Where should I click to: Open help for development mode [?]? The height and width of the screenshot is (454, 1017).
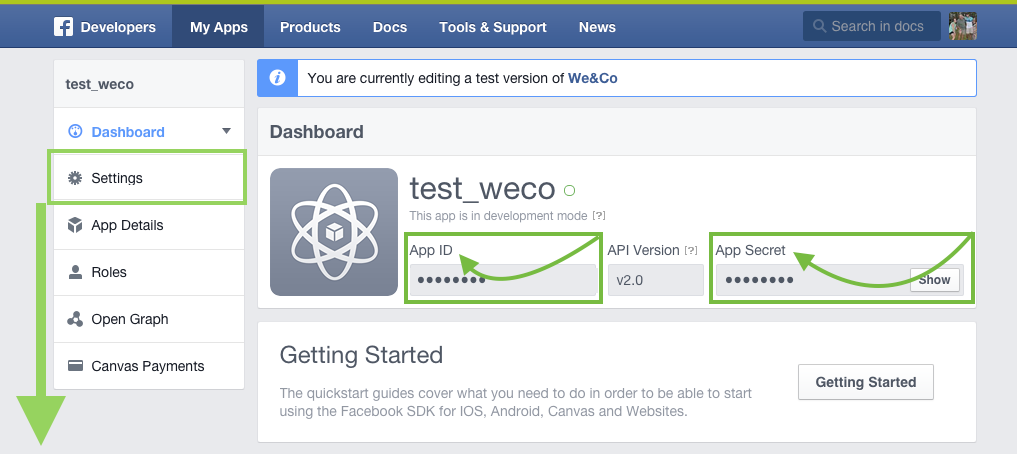coord(599,215)
